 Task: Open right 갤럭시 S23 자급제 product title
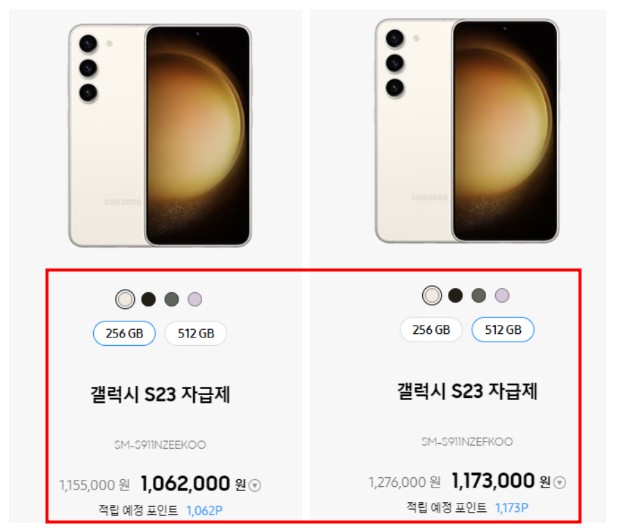467,391
